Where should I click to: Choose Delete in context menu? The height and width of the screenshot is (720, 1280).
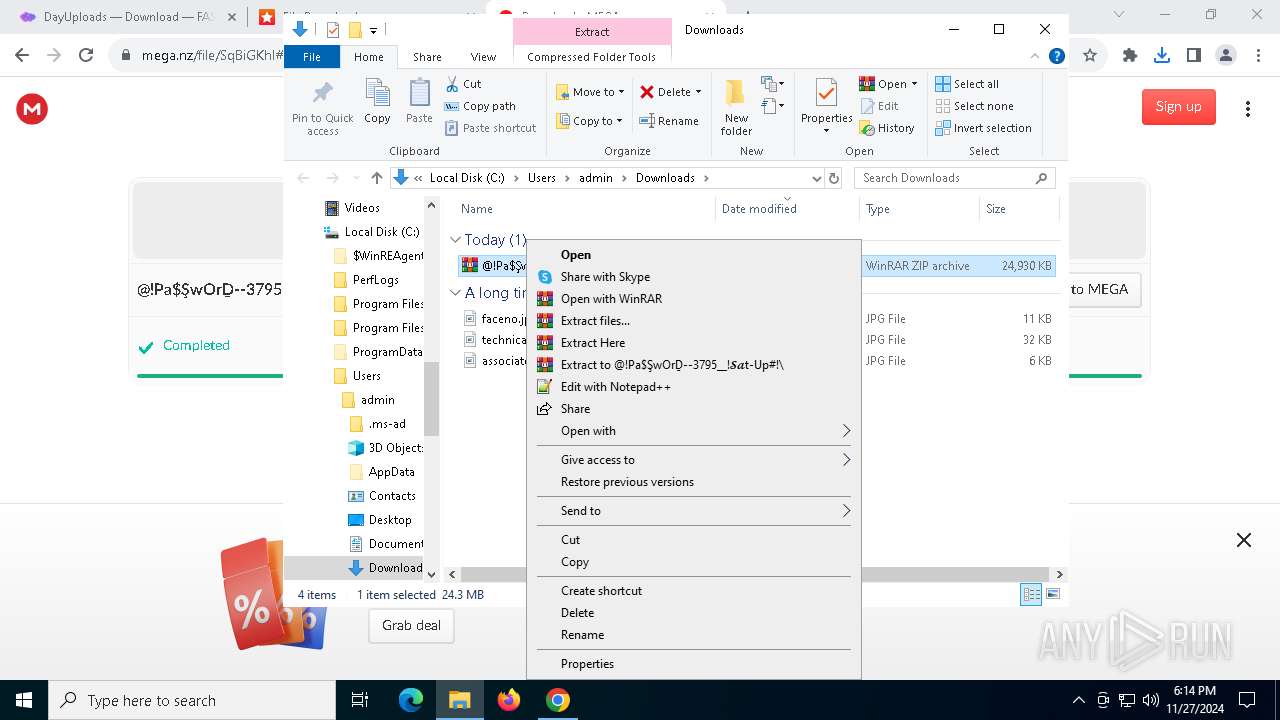pos(693,613)
